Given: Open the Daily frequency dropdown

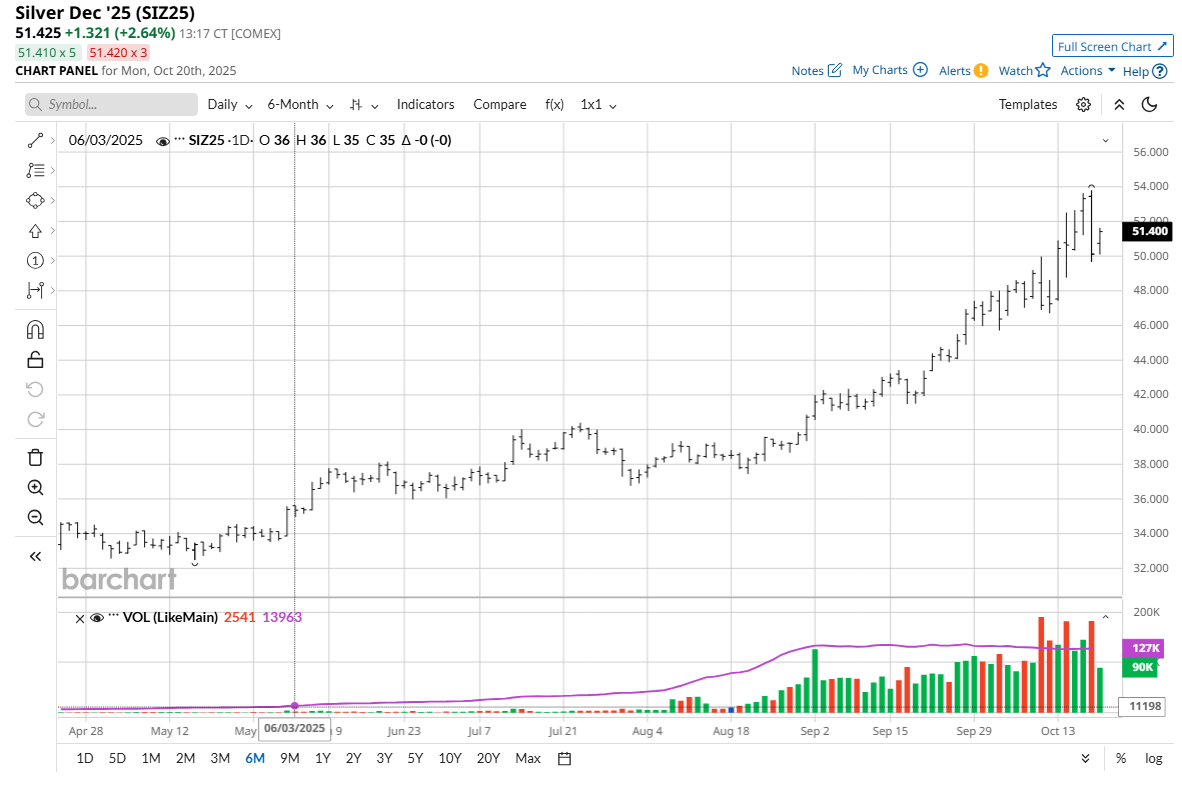Looking at the screenshot, I should coord(230,105).
